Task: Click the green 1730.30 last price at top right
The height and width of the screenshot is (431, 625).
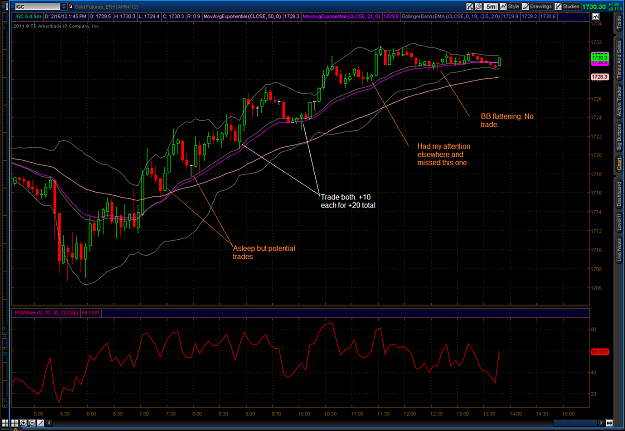Action: point(594,7)
